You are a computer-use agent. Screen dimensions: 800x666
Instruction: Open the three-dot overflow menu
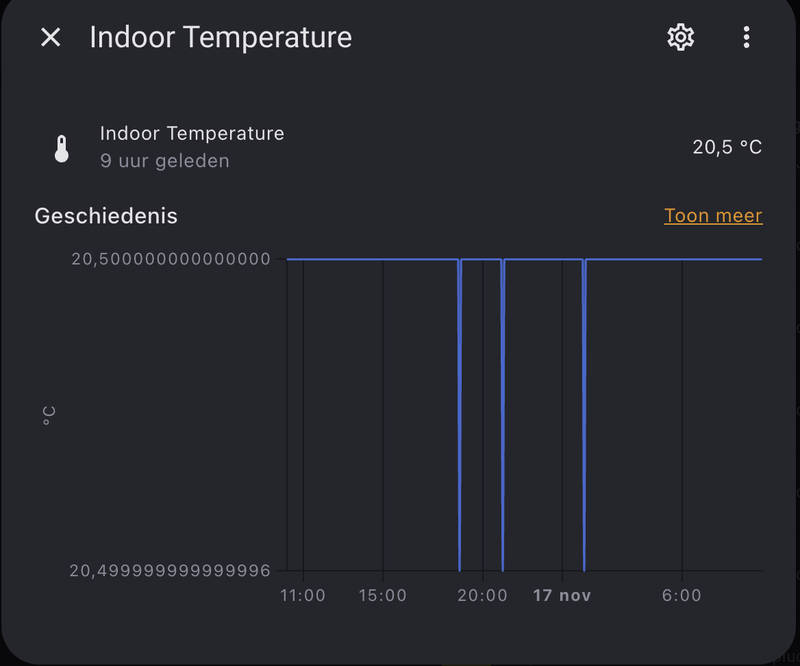(746, 37)
